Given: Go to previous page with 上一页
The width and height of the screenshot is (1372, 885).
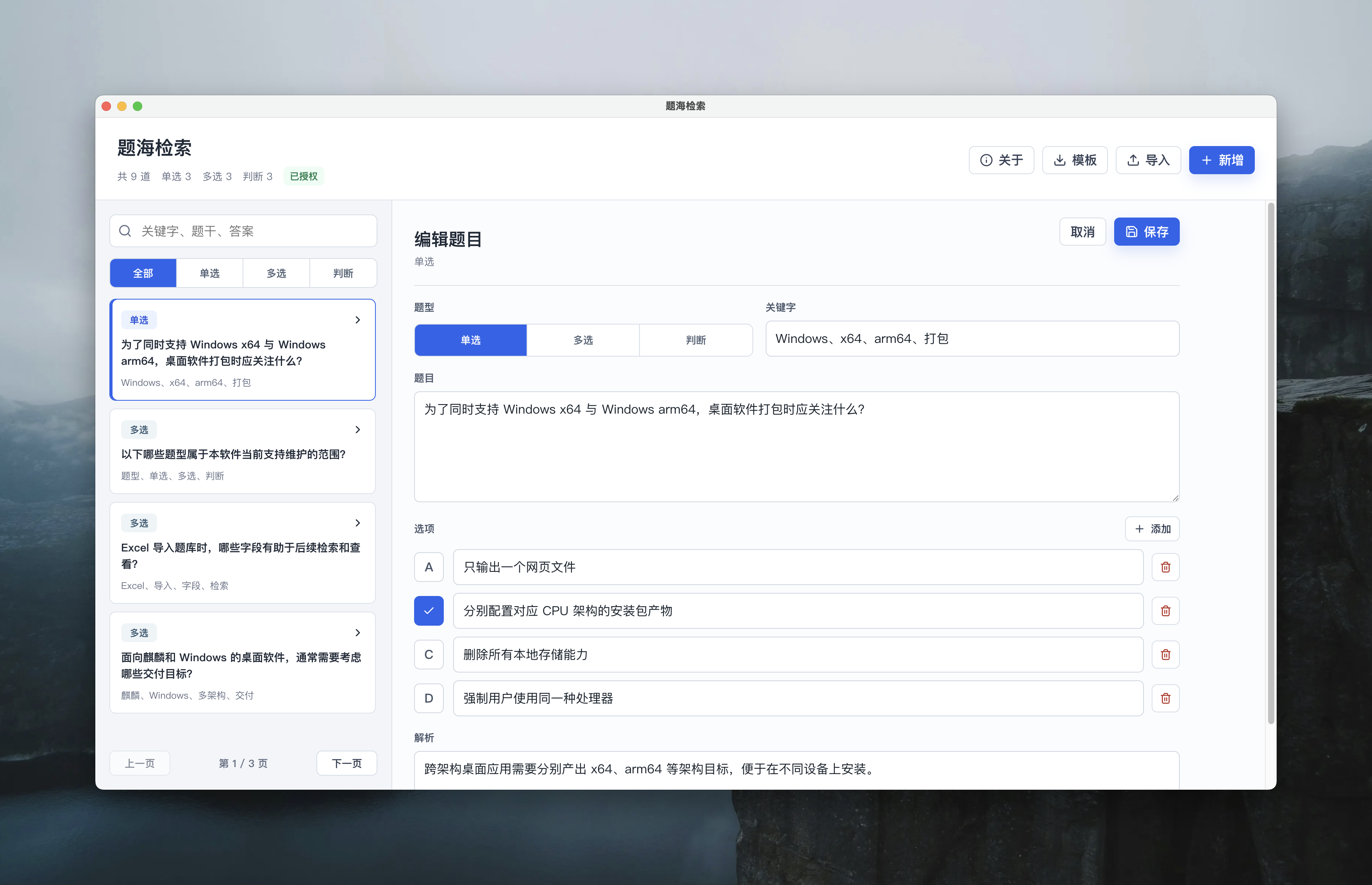Looking at the screenshot, I should (140, 763).
